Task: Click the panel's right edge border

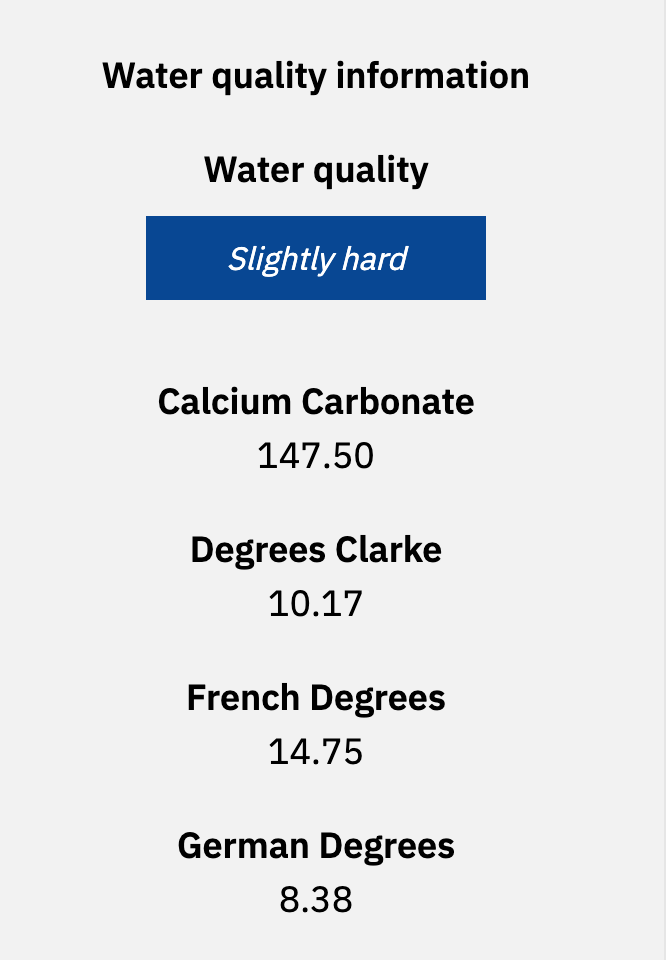Action: click(x=665, y=480)
